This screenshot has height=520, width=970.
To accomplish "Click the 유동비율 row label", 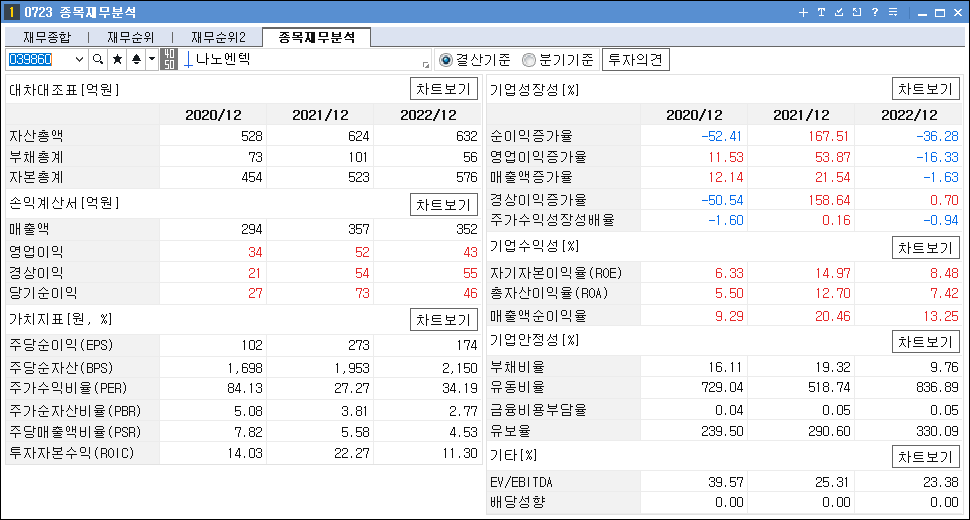I will 517,388.
